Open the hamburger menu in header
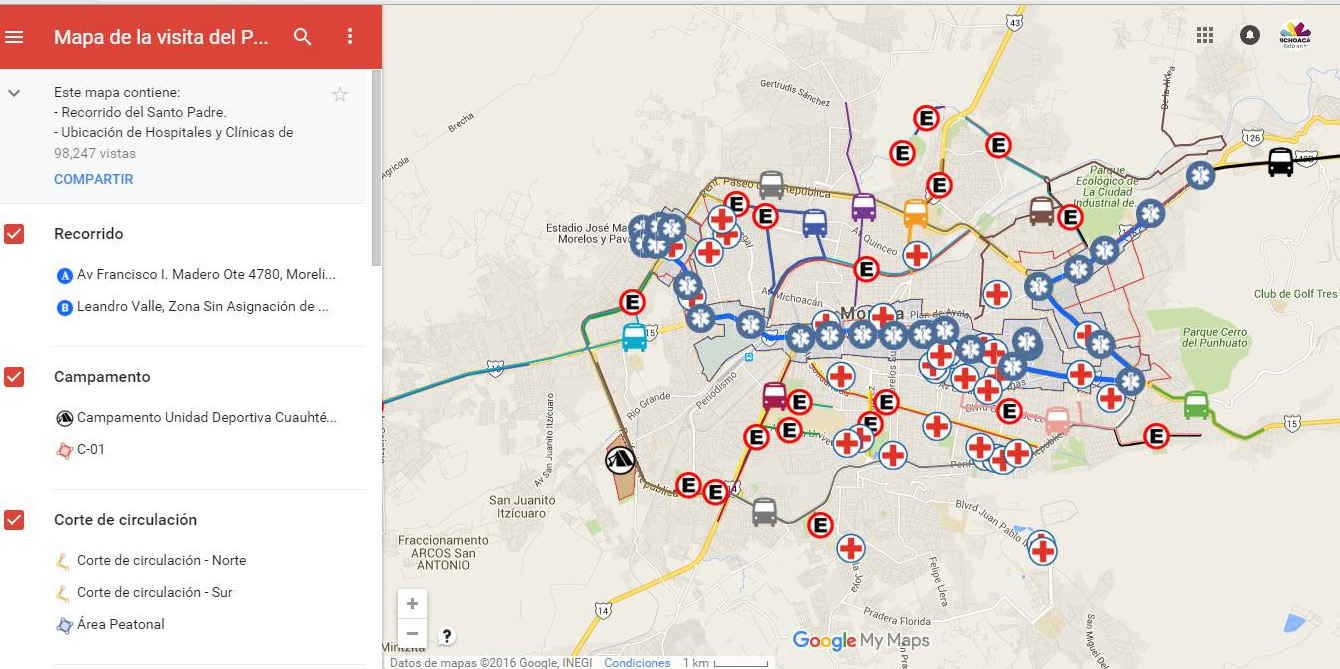 [14, 37]
